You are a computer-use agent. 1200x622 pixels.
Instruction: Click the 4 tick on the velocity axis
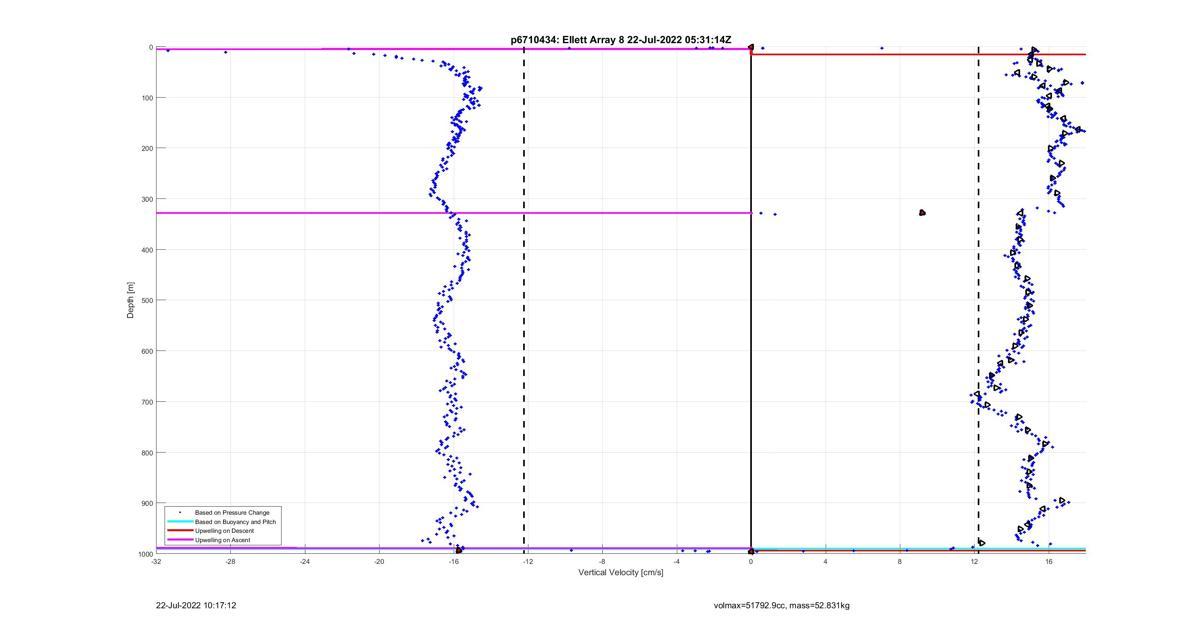pyautogui.click(x=825, y=562)
